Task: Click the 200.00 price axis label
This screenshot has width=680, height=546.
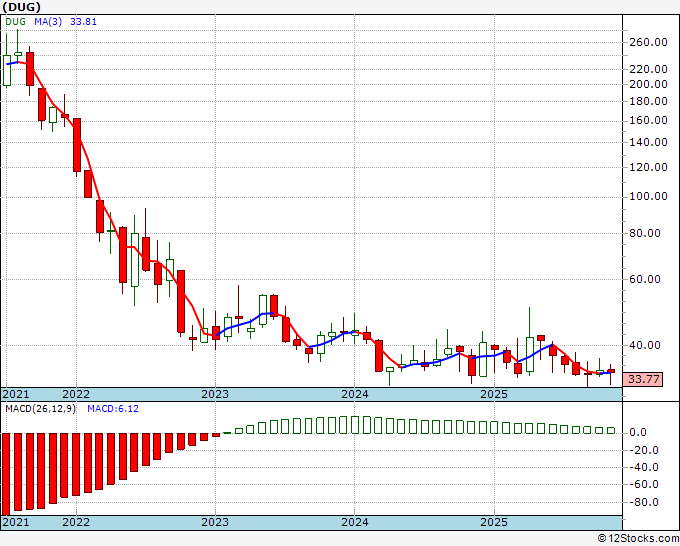Action: pos(648,84)
